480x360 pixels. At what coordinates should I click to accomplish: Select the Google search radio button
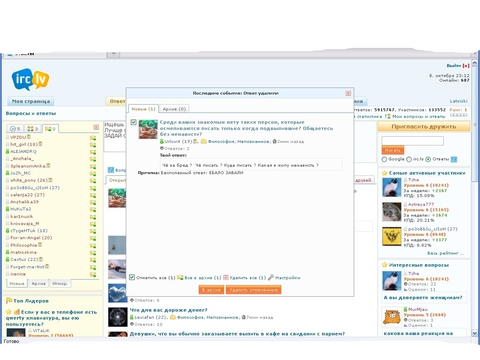[x=384, y=159]
